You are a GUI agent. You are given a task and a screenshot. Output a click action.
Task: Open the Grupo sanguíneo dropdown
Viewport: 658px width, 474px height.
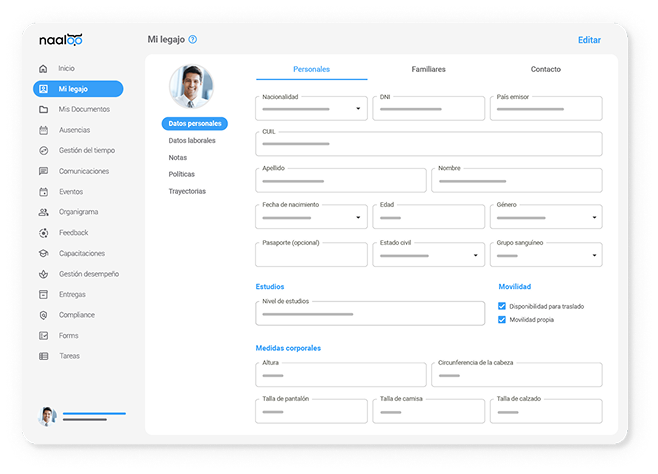(x=594, y=255)
